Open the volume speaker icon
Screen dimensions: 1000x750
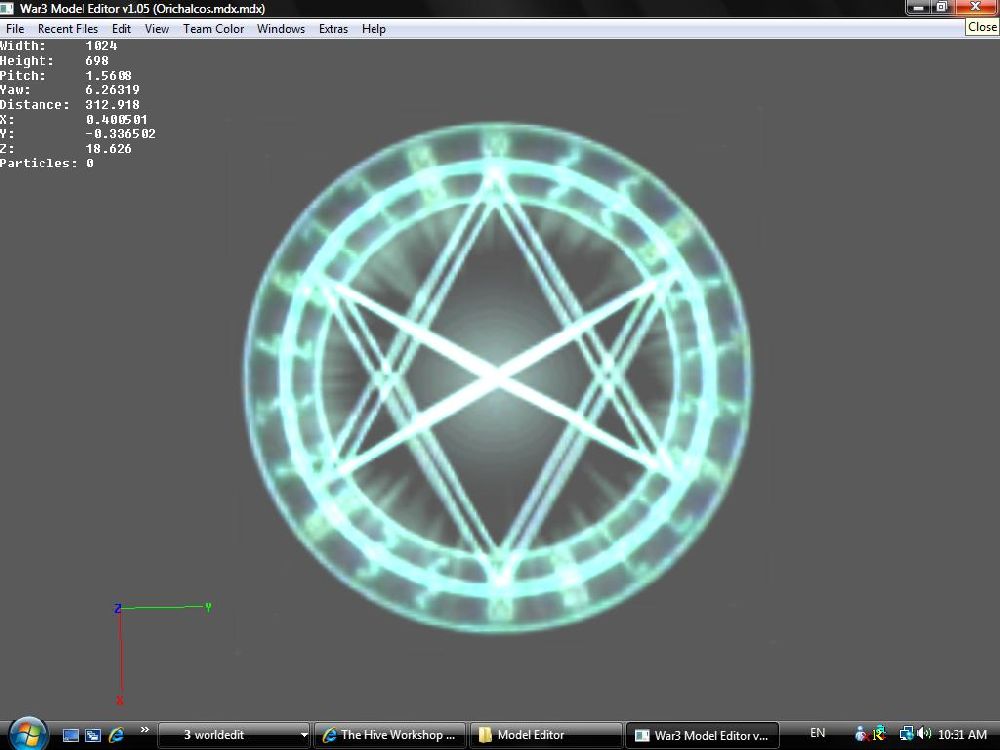pos(924,734)
